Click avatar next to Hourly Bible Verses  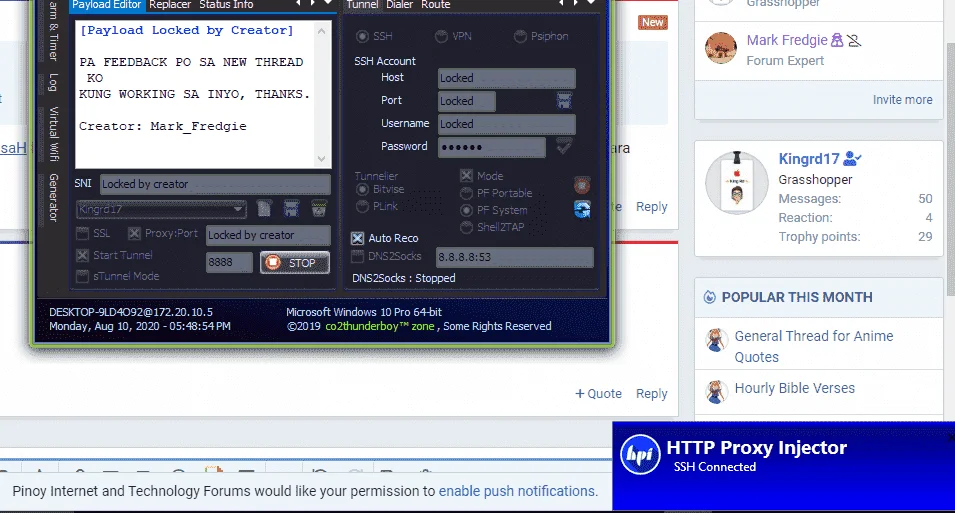point(716,392)
